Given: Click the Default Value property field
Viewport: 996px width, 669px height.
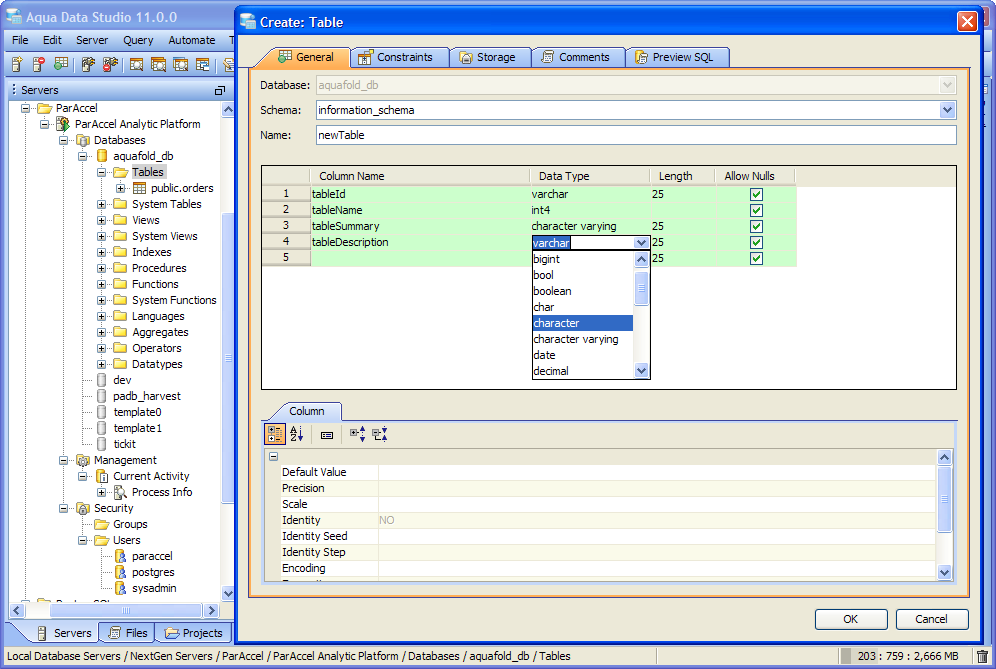Looking at the screenshot, I should click(x=656, y=472).
